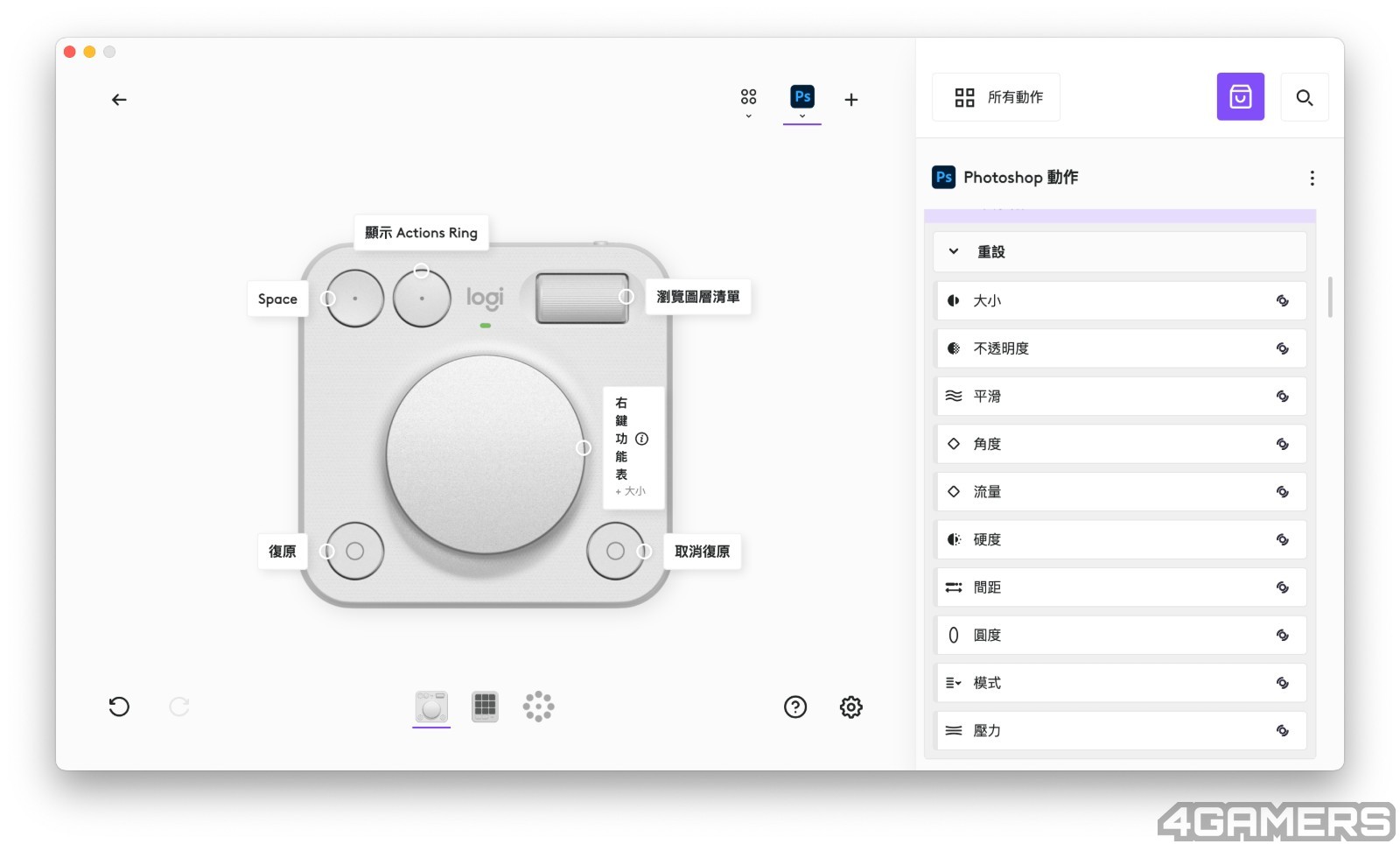Image resolution: width=1400 pixels, height=844 pixels.
Task: Select the 平滑 action row
Action: 1121,396
